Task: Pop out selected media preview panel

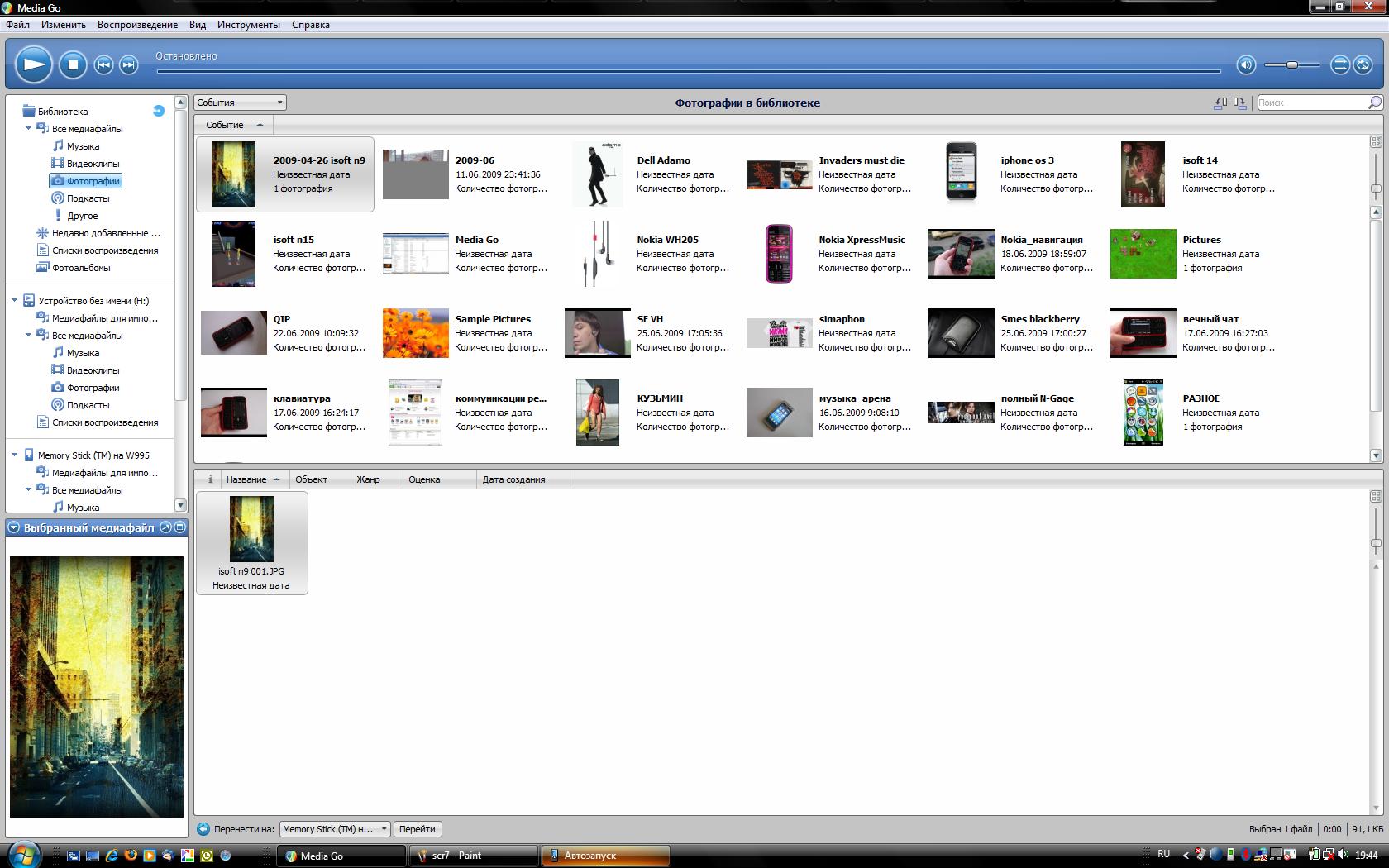Action: [165, 527]
